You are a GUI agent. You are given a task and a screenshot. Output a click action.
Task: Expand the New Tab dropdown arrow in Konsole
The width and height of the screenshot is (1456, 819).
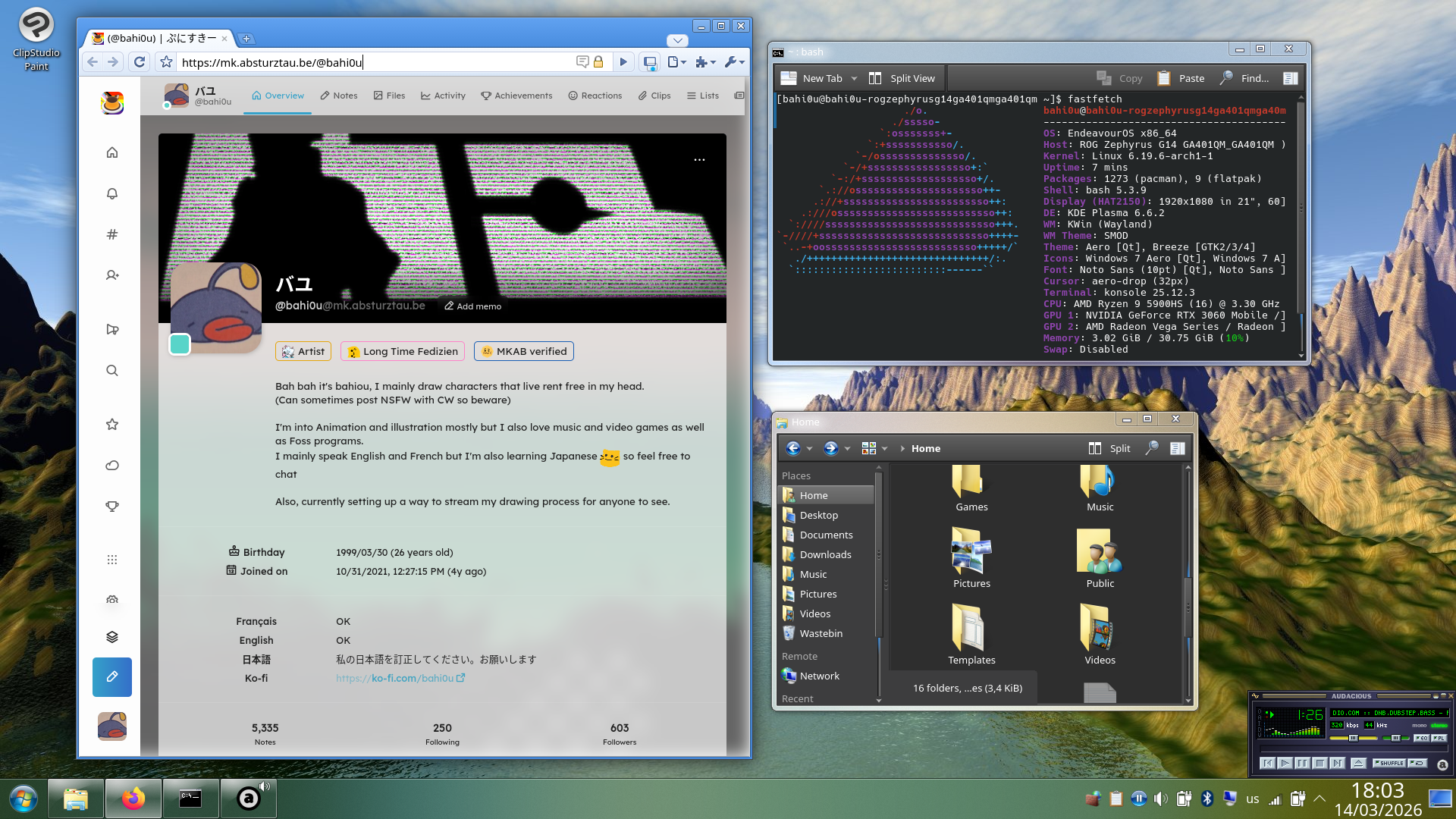click(855, 78)
